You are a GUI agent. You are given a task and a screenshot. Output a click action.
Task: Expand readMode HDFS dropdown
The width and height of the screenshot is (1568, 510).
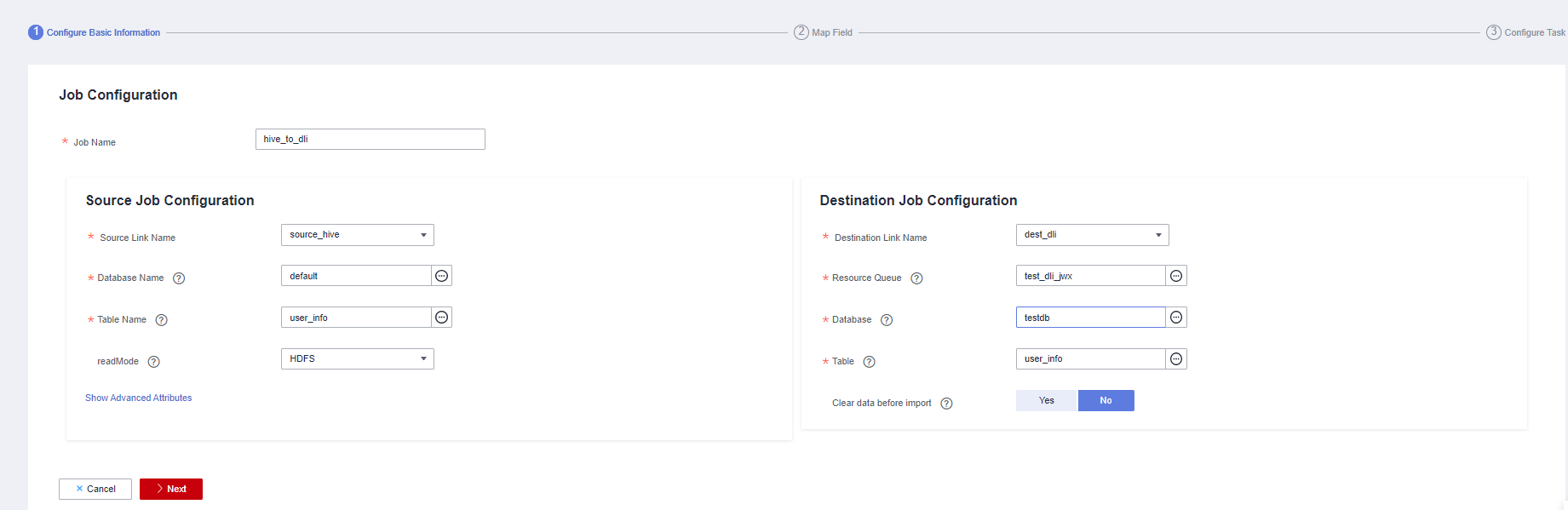pos(358,359)
